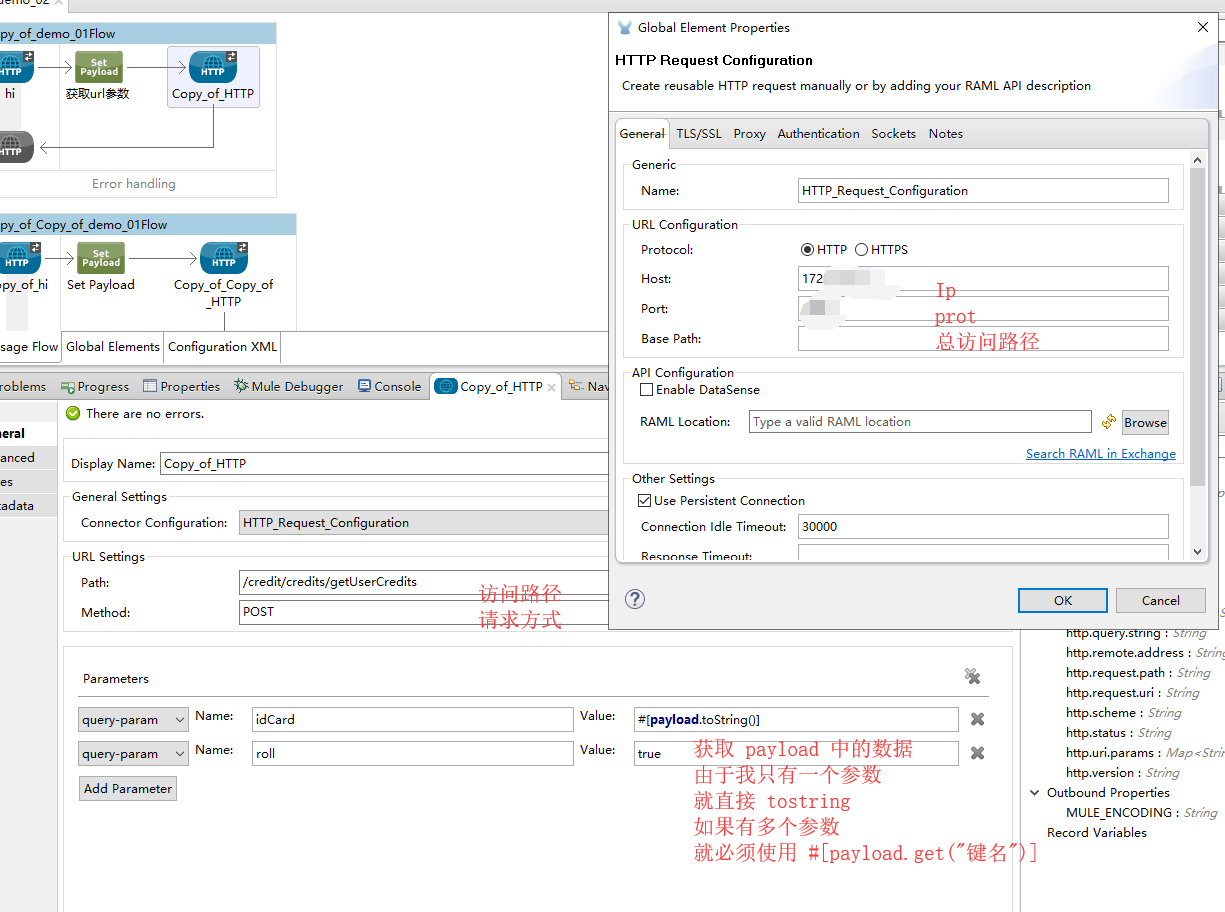Open the Properties view tab
The height and width of the screenshot is (912, 1225).
coord(181,387)
